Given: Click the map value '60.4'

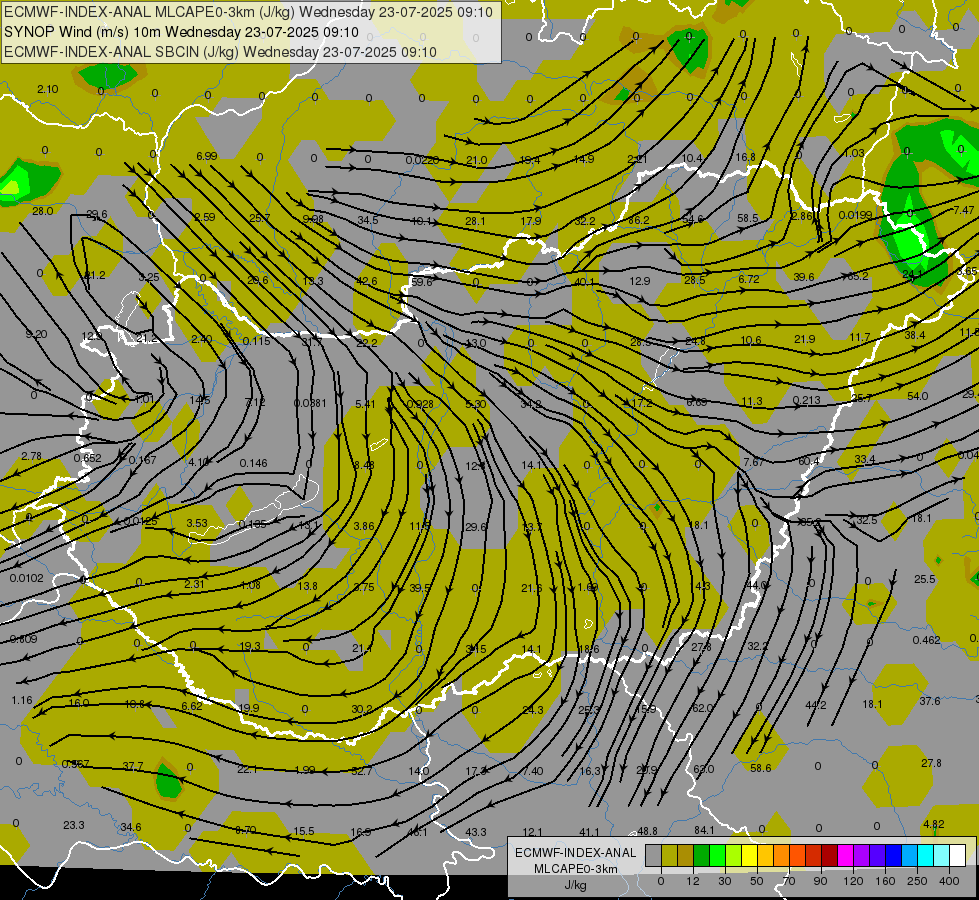Looking at the screenshot, I should [809, 461].
